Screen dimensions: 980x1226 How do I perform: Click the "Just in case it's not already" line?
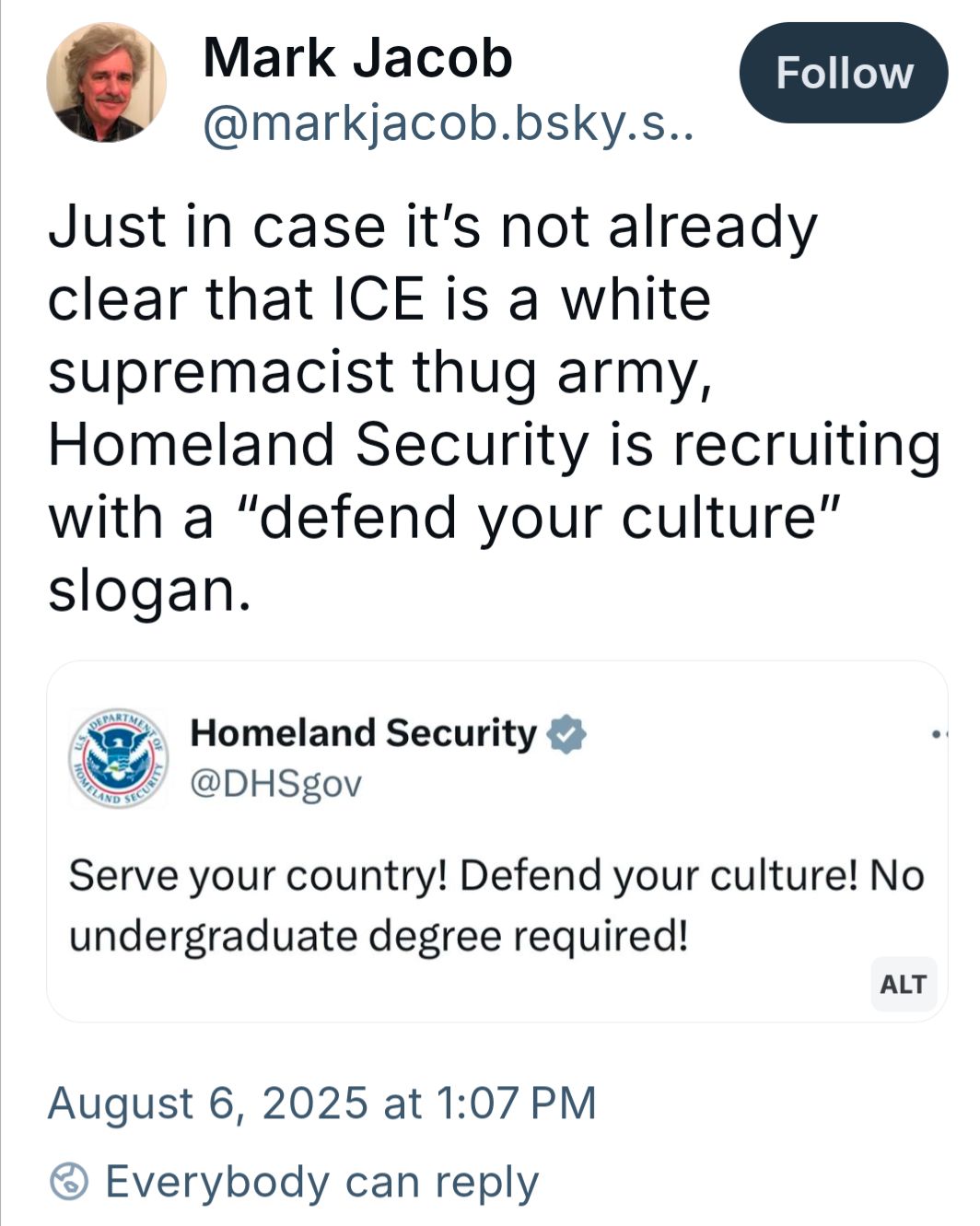(x=433, y=227)
